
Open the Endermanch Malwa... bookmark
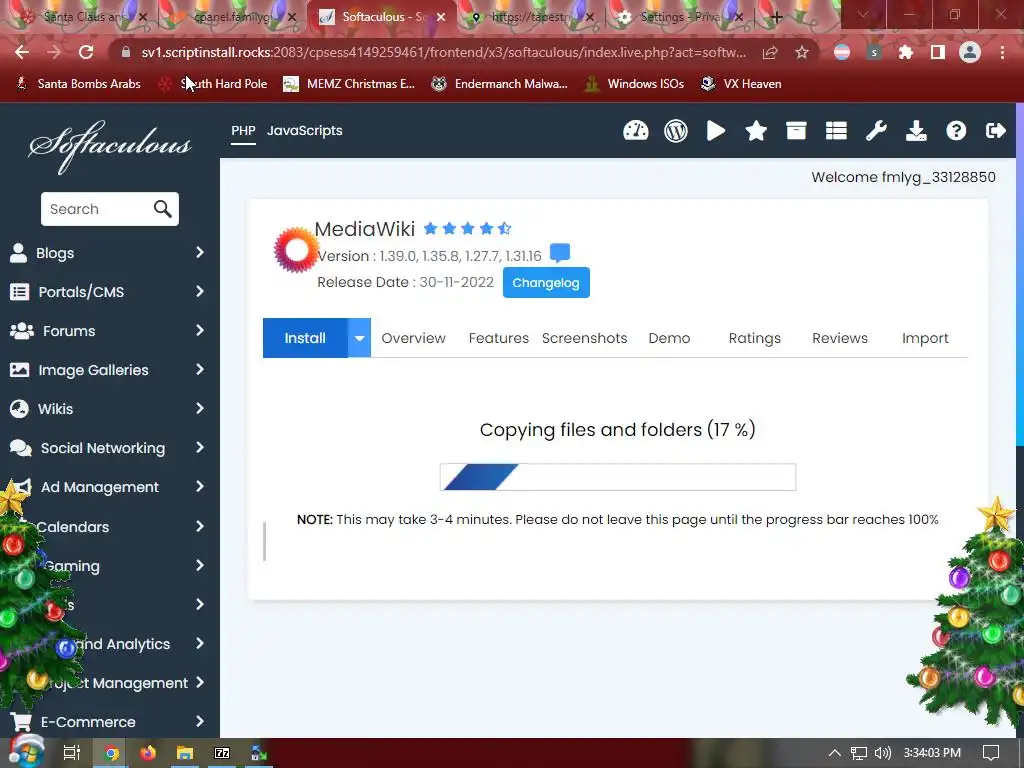coord(500,84)
